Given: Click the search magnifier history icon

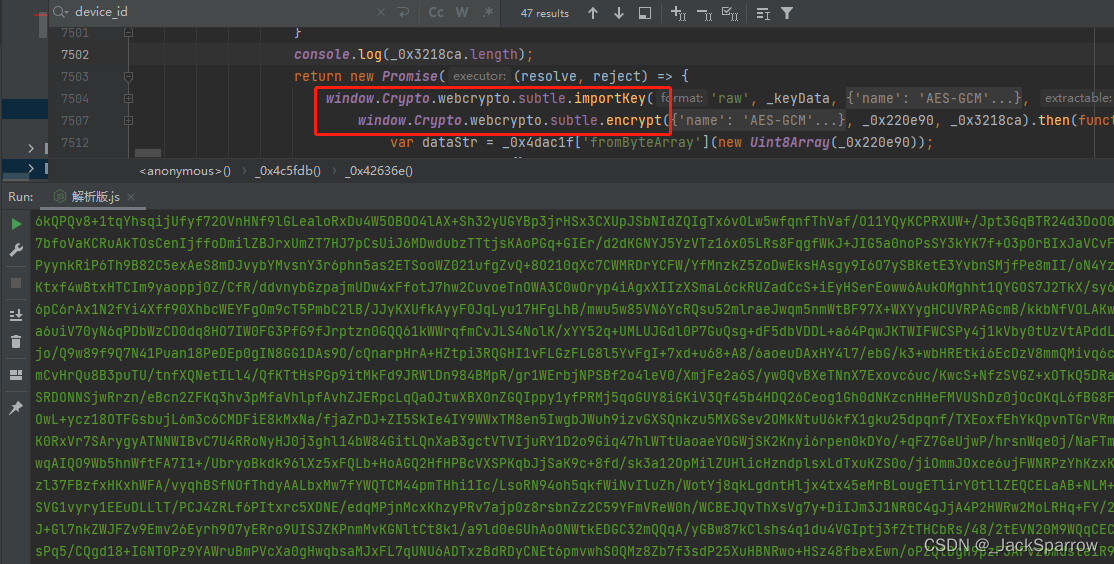Looking at the screenshot, I should tap(60, 12).
